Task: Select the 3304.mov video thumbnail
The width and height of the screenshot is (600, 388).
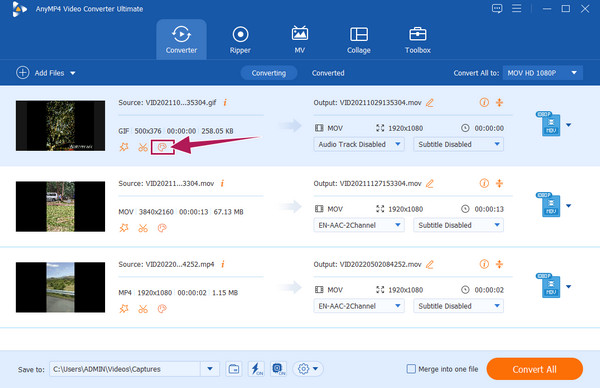Action: click(x=60, y=206)
